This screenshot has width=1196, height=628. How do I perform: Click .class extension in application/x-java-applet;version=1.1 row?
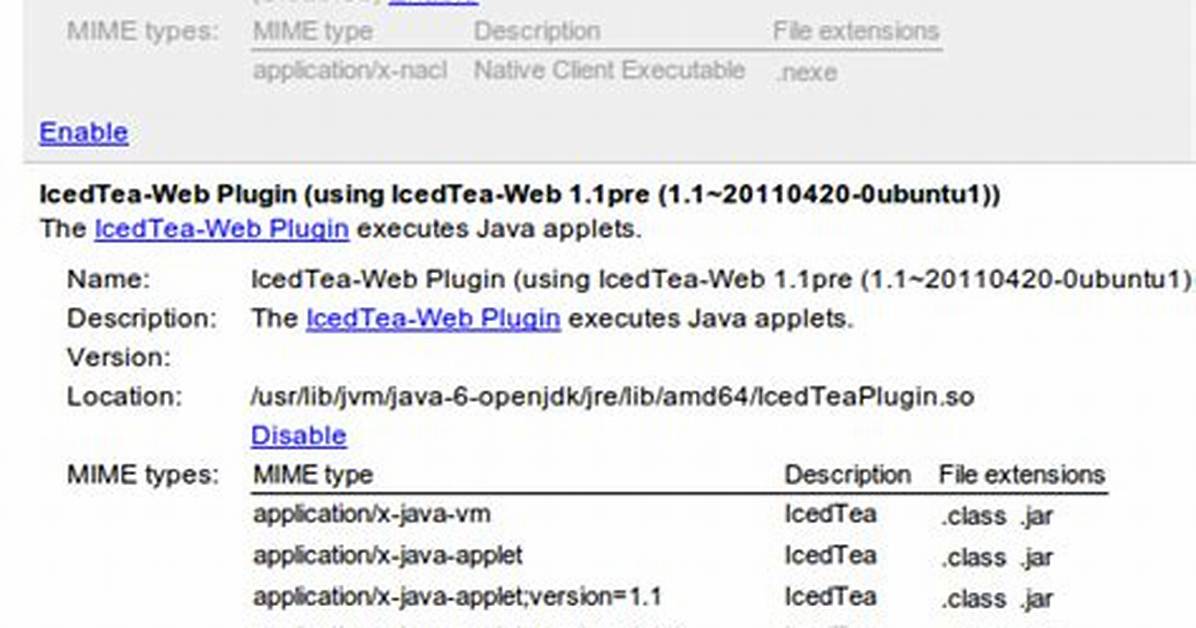973,598
